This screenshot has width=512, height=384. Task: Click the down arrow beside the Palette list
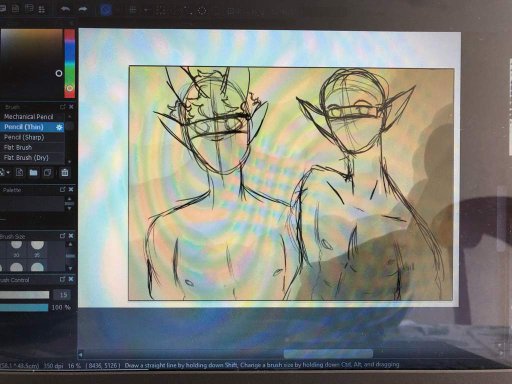pos(69,208)
